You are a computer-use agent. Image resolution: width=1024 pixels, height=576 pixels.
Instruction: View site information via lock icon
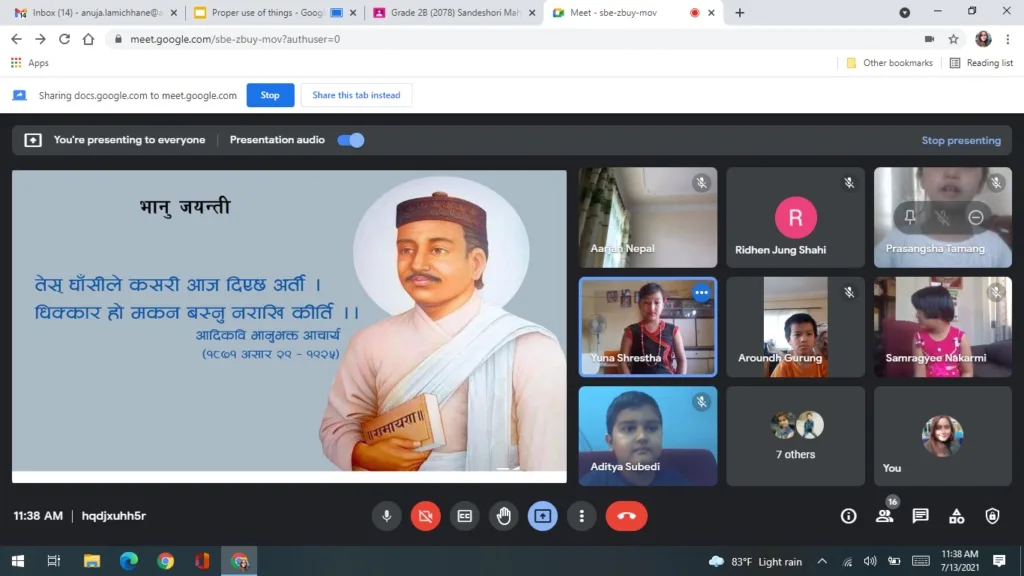(x=118, y=39)
